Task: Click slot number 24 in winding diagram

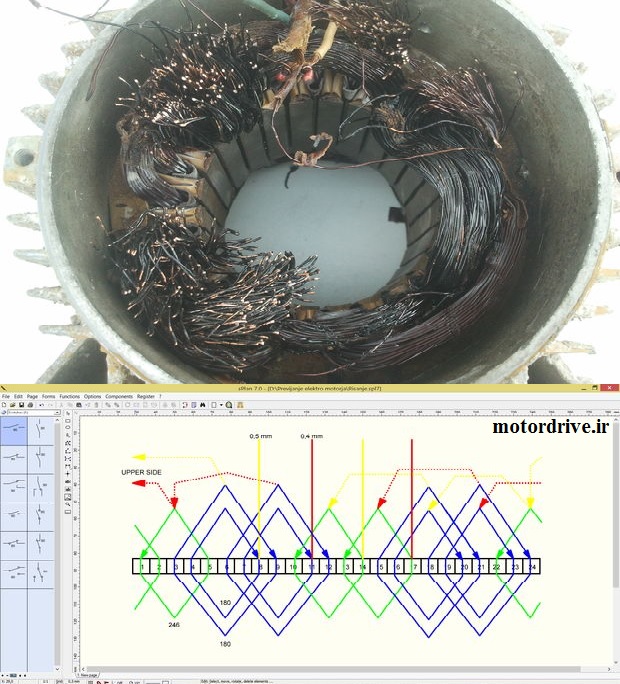Action: (x=532, y=567)
